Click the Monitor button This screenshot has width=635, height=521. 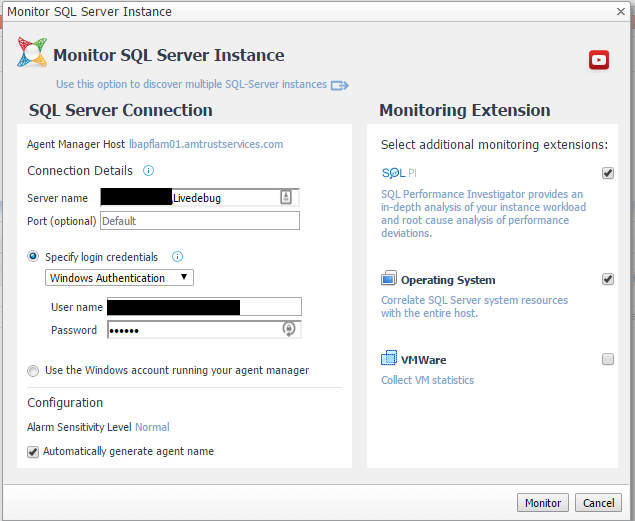(x=543, y=503)
